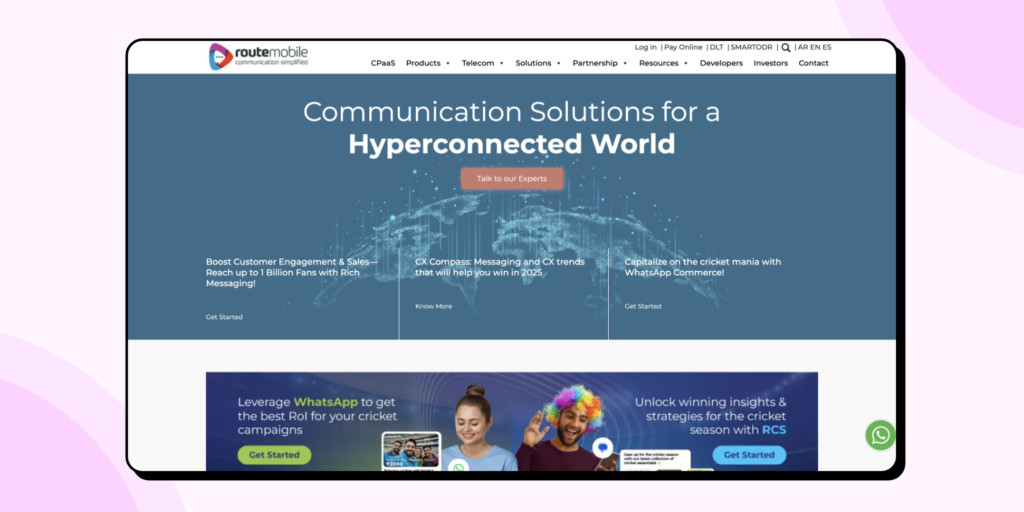Click Know More under CX Compass
Screen dimensions: 1024x512
(x=434, y=306)
